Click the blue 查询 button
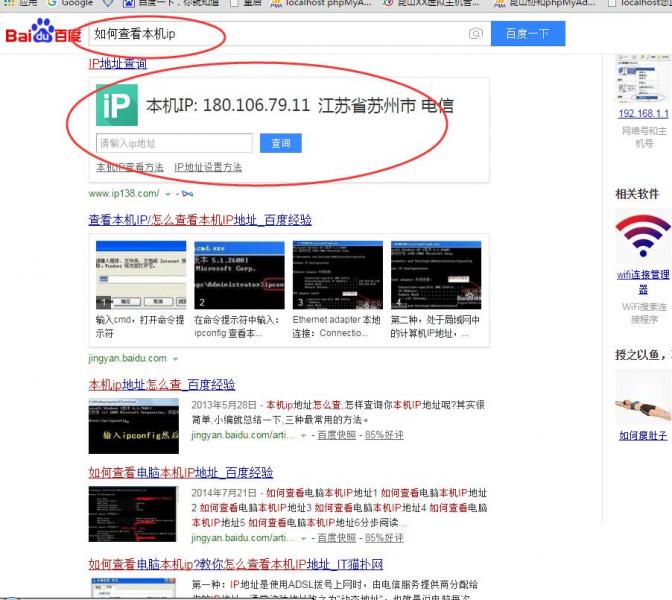This screenshot has height=600, width=672. click(281, 143)
